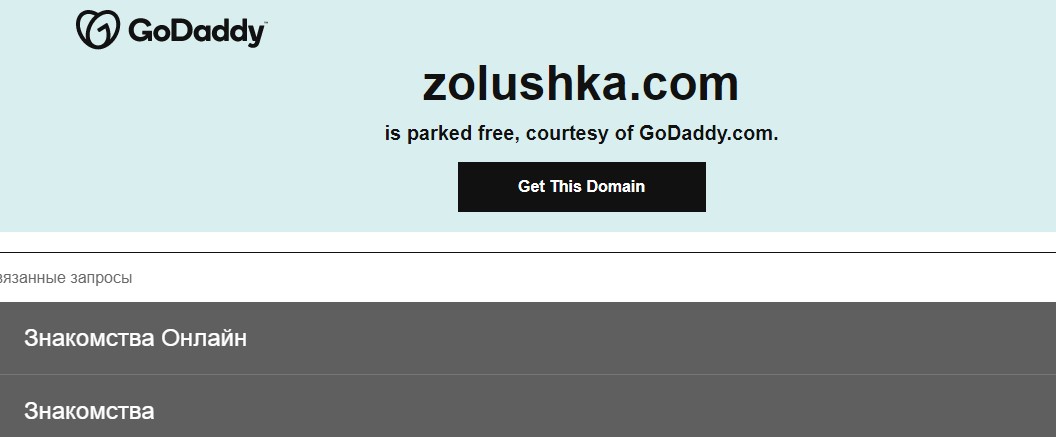
Task: Select the zolushka.com domain heading
Action: pyautogui.click(x=581, y=83)
